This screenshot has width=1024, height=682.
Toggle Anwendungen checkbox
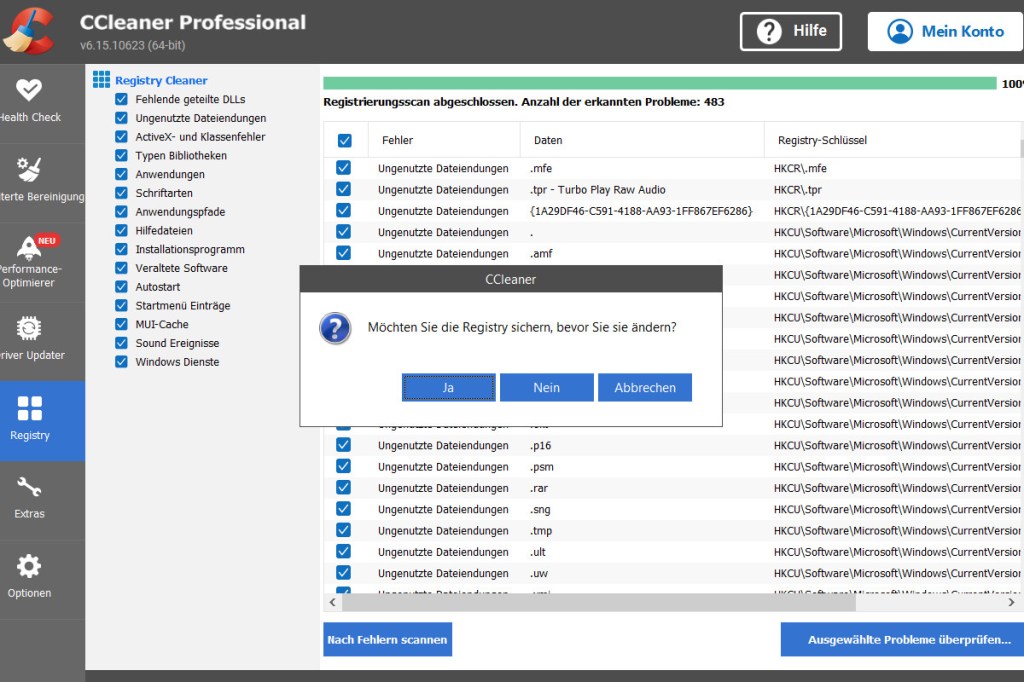pos(121,174)
